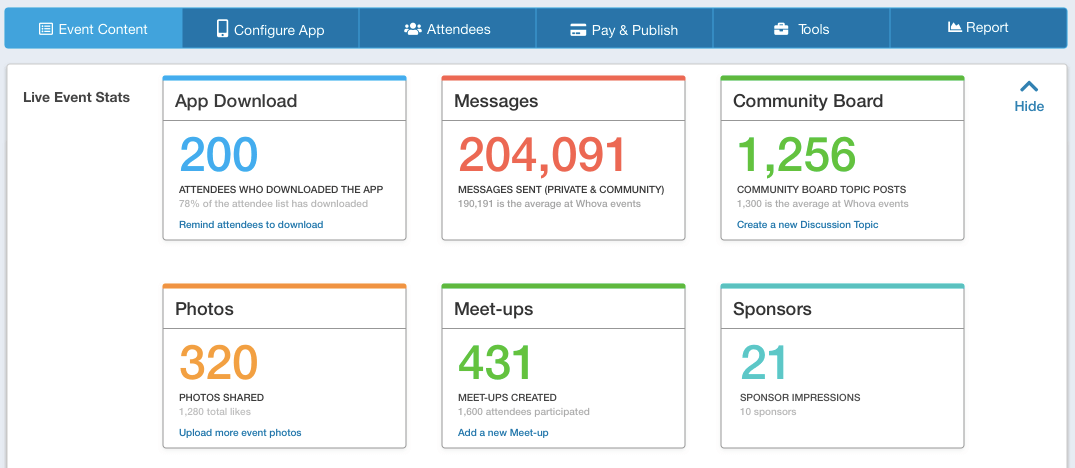
Task: Click the Report chart icon
Action: click(954, 27)
